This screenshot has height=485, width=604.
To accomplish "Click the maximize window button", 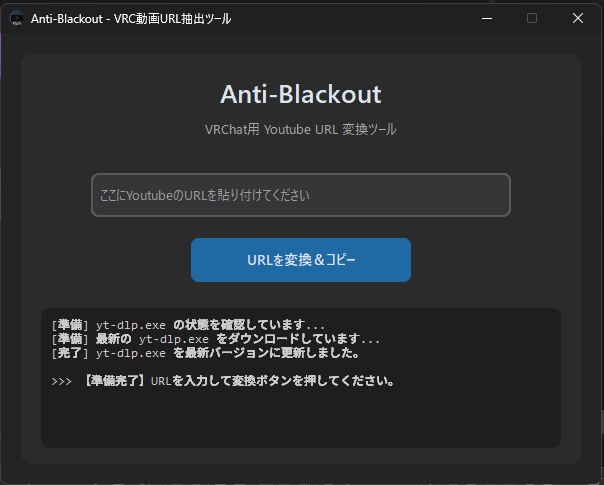I will click(x=532, y=18).
